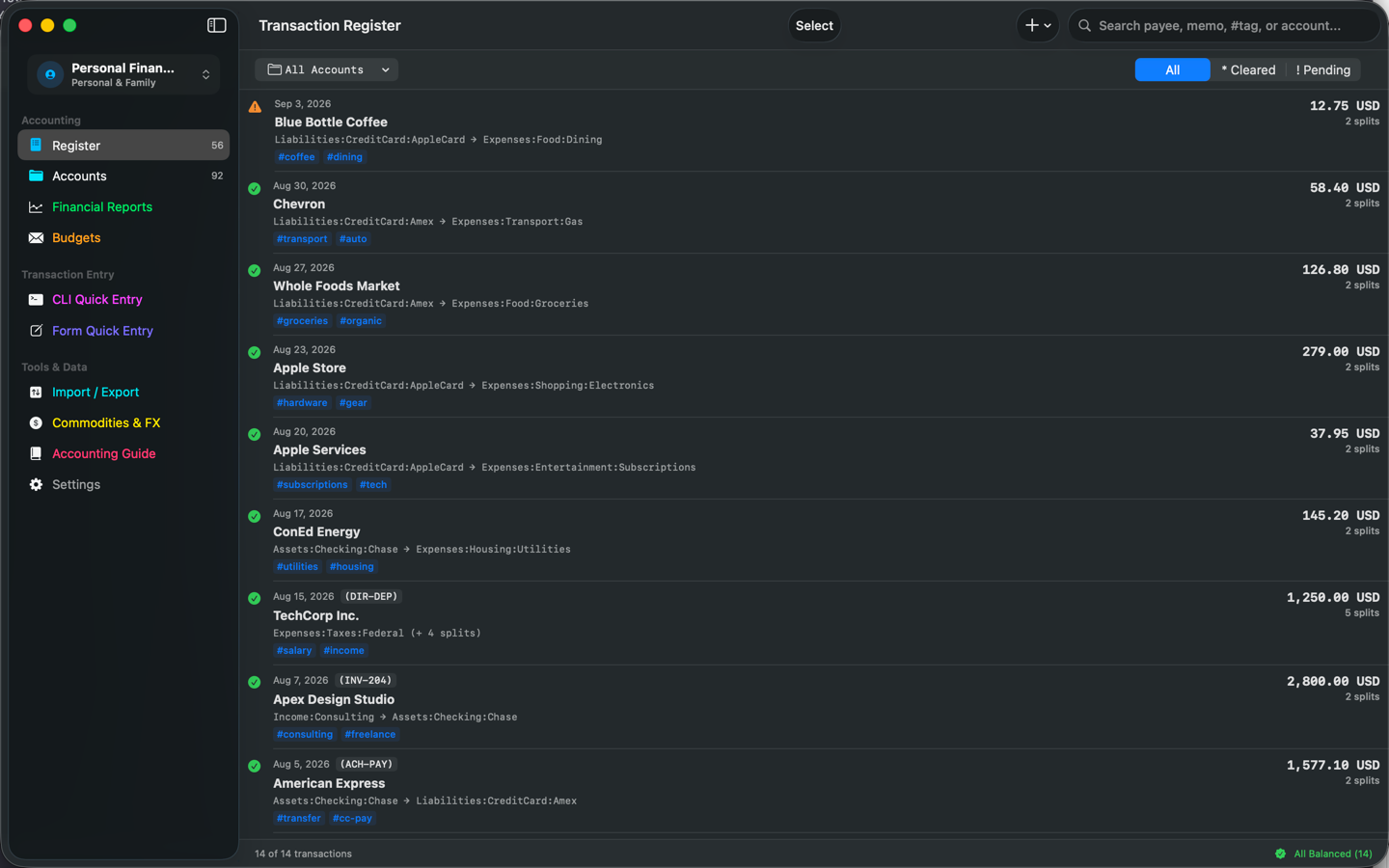Click the Budgets envelope icon
The width and height of the screenshot is (1389, 868).
(36, 237)
